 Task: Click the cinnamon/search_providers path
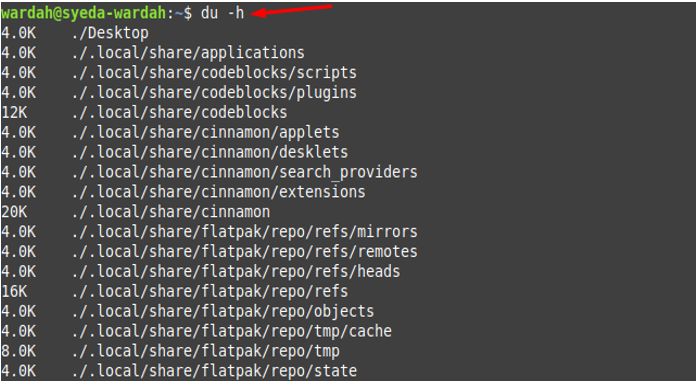tap(244, 172)
